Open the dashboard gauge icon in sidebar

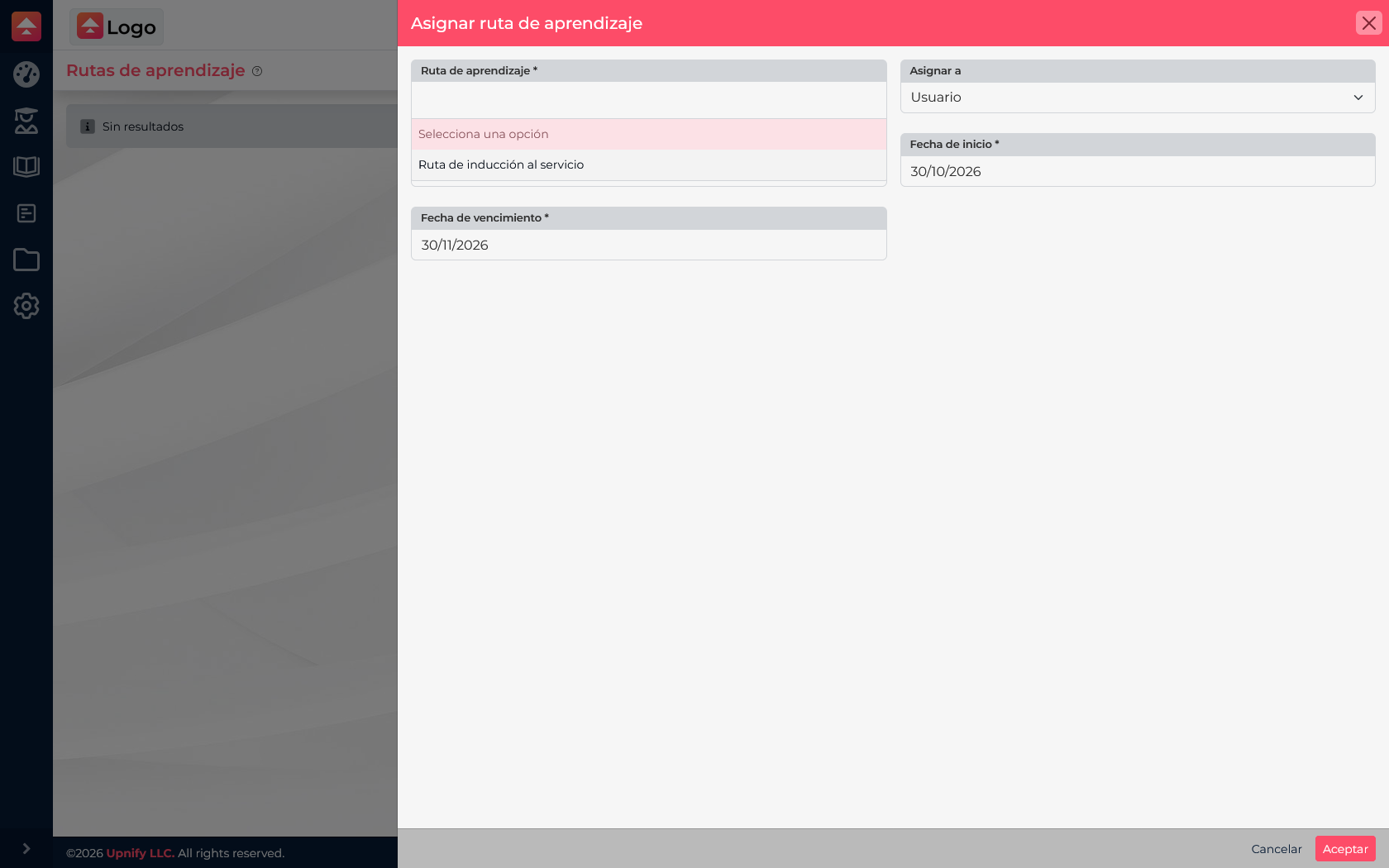[x=26, y=74]
